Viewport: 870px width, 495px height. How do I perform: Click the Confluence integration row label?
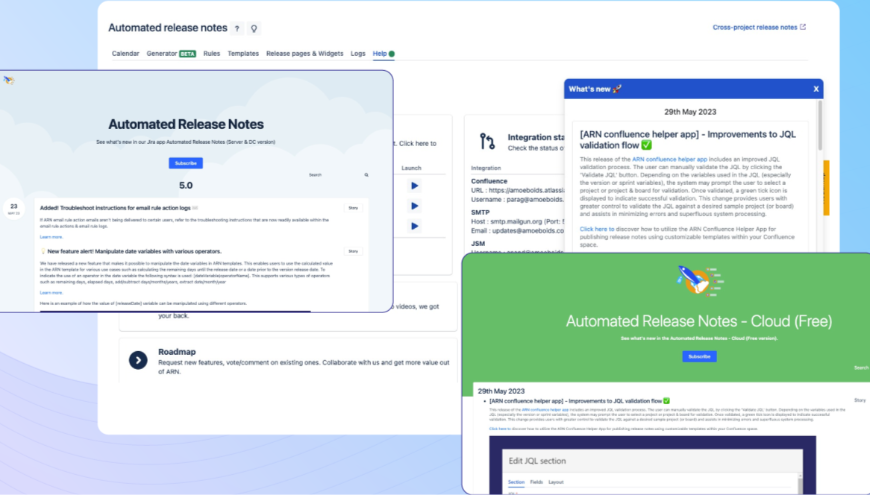point(489,181)
